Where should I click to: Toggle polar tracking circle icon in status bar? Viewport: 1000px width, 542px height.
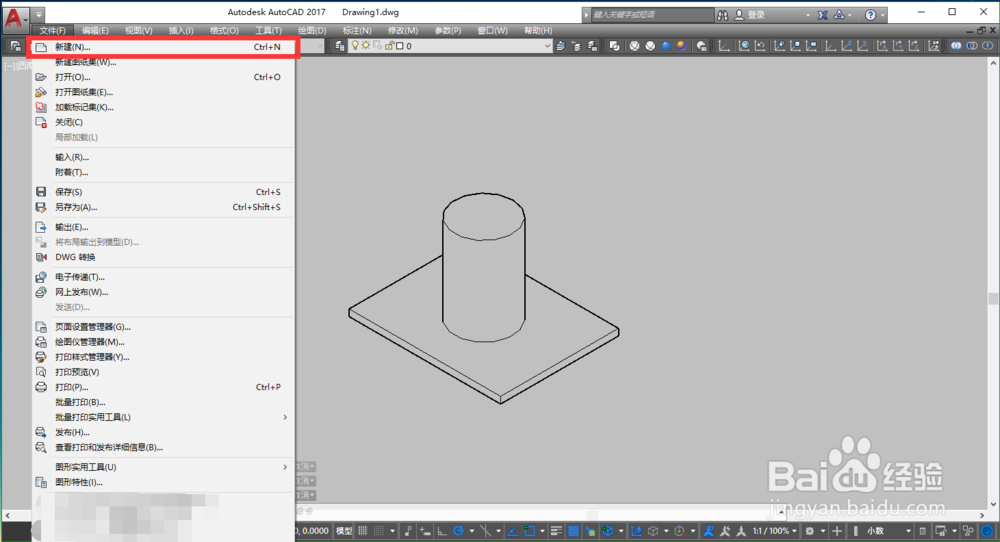[459, 531]
